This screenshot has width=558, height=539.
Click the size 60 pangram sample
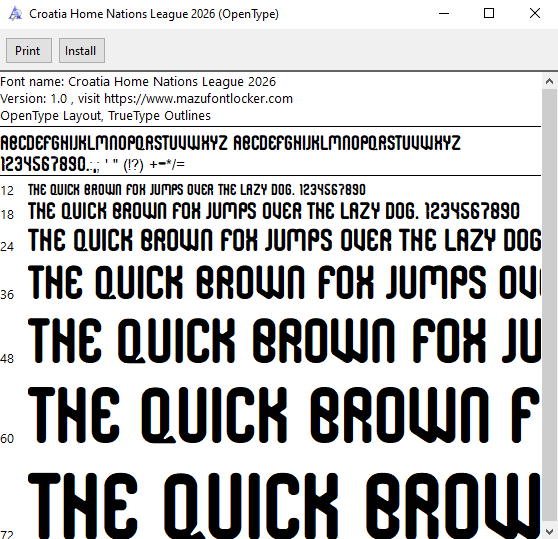click(284, 415)
